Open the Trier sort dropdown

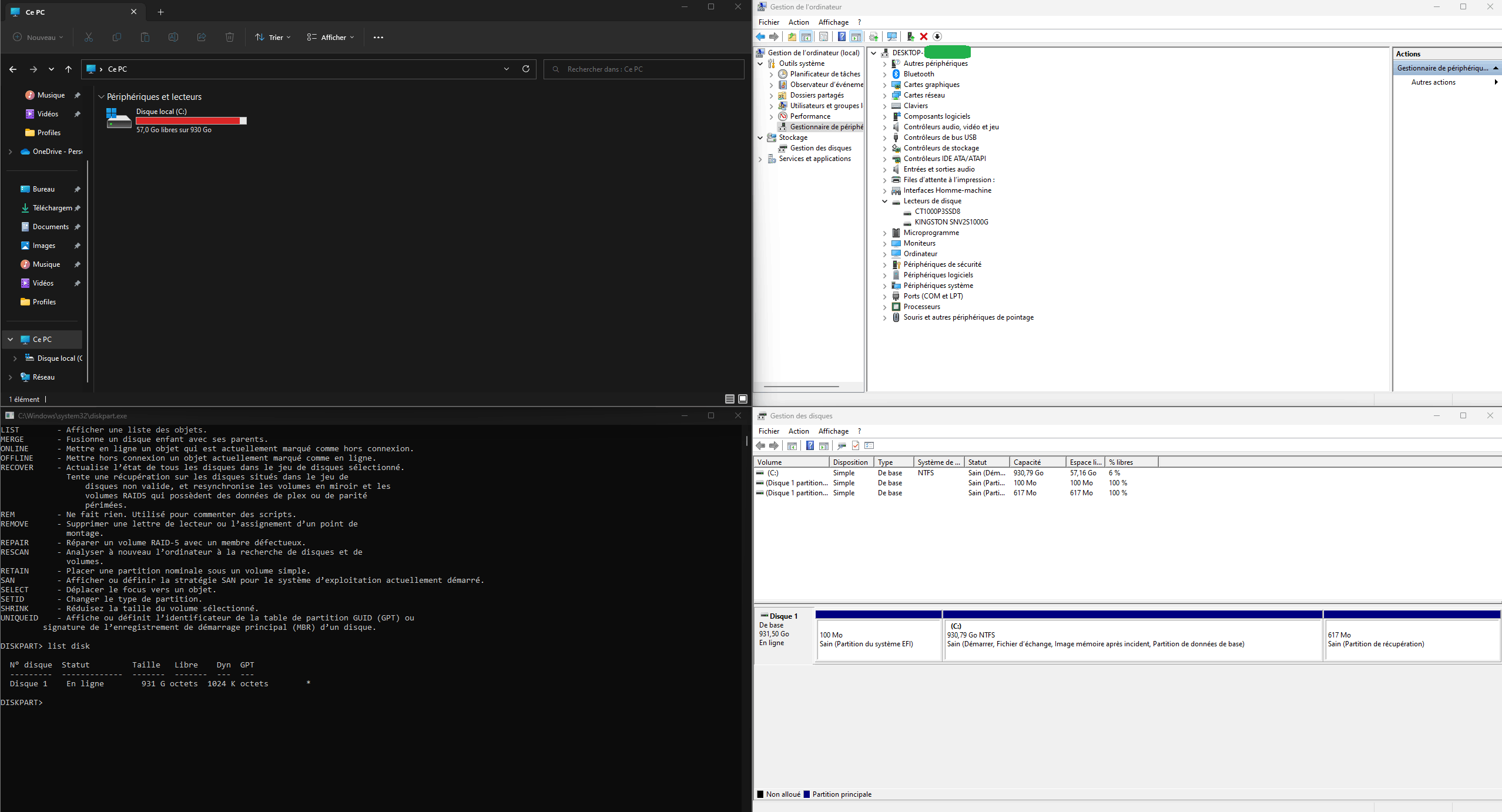[273, 37]
